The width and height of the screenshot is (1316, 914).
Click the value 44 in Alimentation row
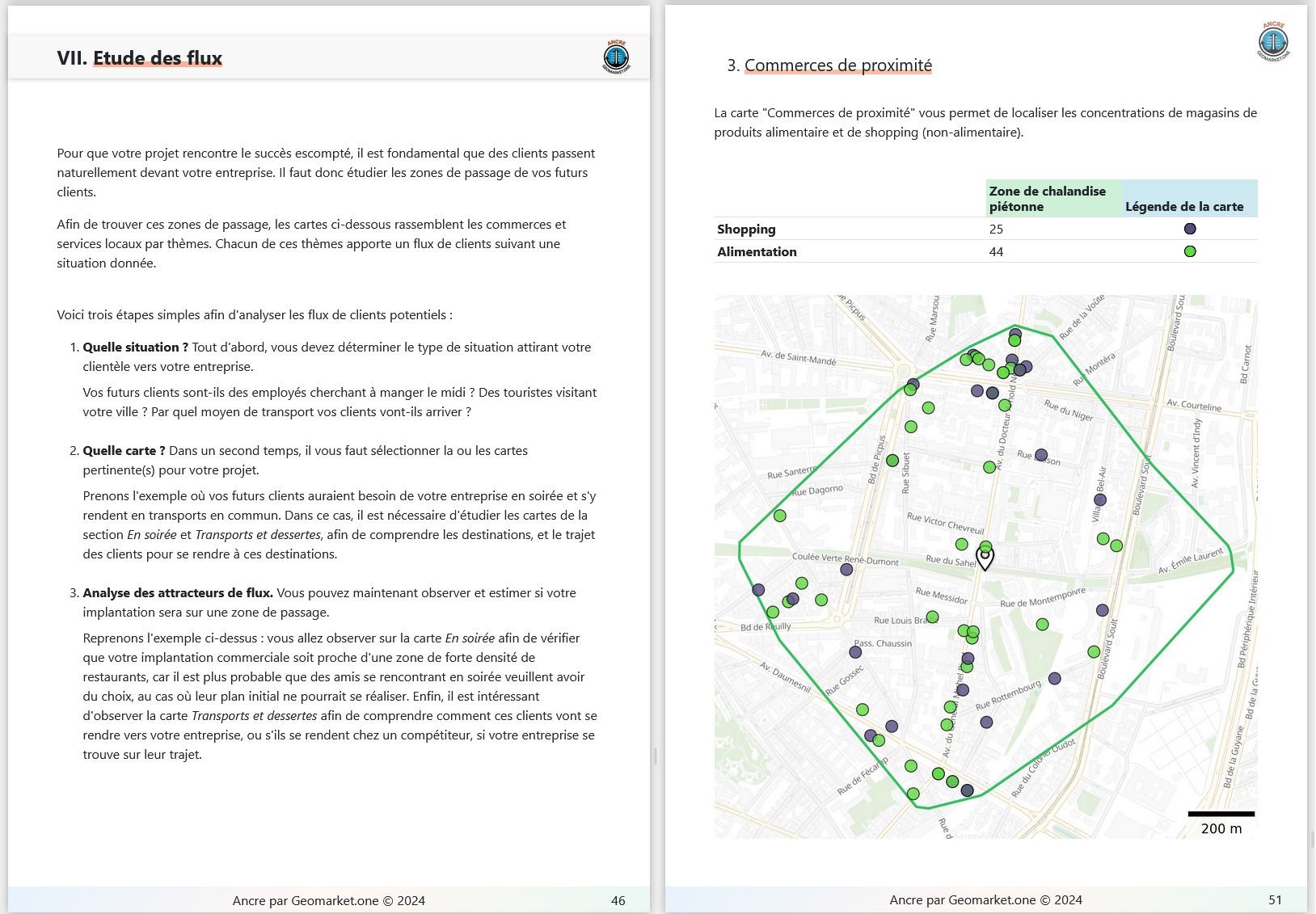[996, 252]
